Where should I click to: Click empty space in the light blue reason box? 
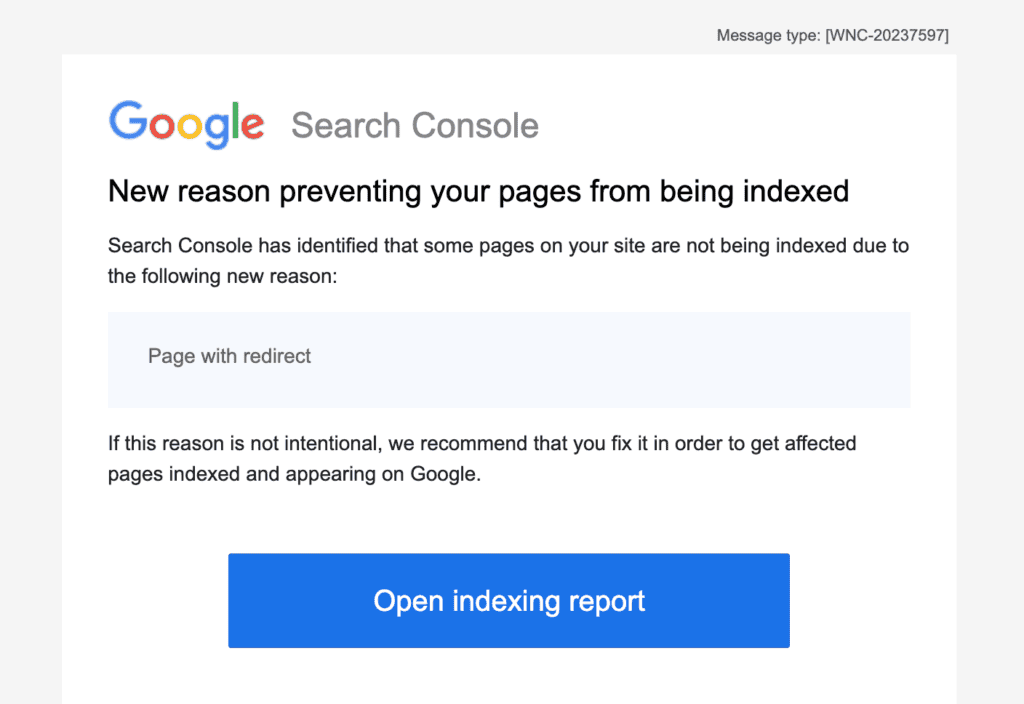click(650, 360)
